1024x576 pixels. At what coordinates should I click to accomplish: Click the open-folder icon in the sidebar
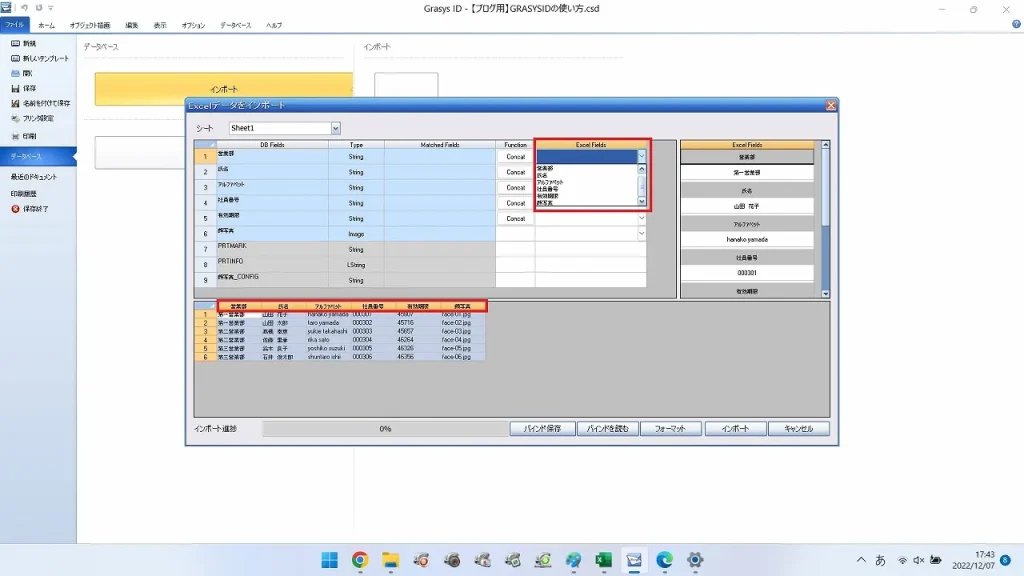(15, 73)
